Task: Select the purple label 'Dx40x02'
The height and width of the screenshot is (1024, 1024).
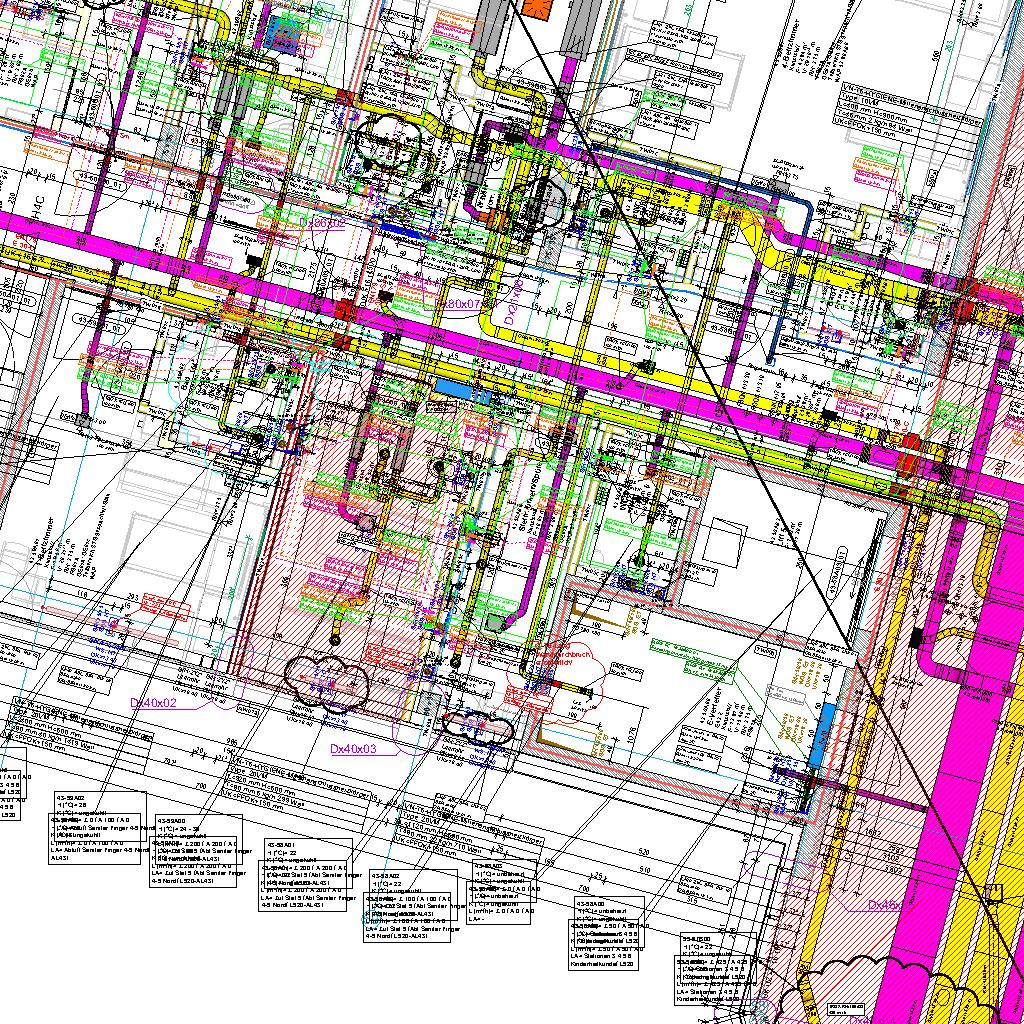Action: [x=153, y=703]
